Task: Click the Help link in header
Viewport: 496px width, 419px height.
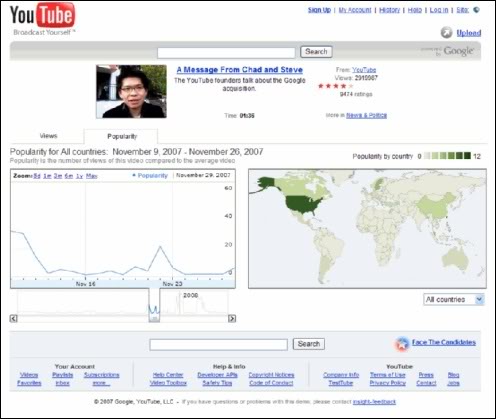Action: 415,10
